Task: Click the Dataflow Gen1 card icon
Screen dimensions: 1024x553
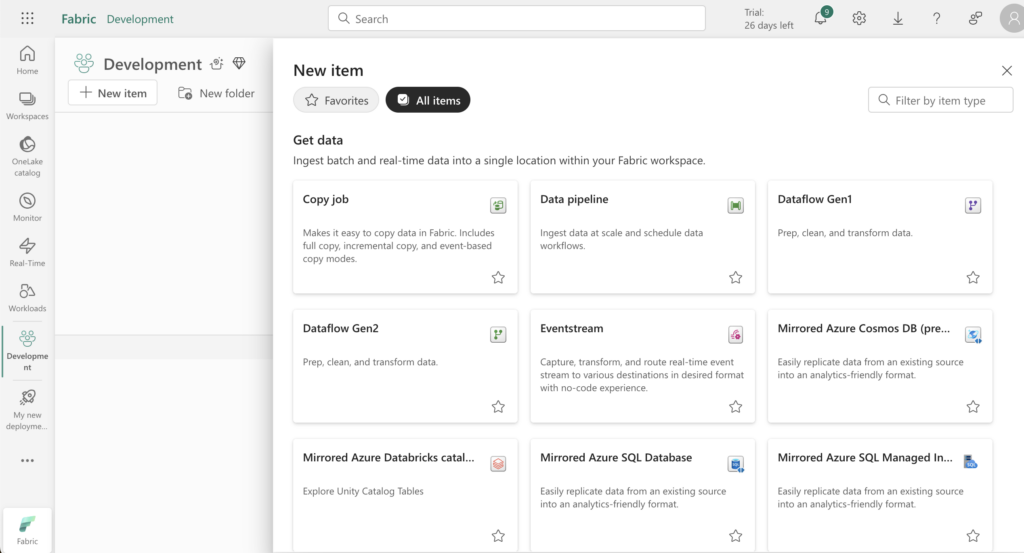Action: click(x=973, y=206)
